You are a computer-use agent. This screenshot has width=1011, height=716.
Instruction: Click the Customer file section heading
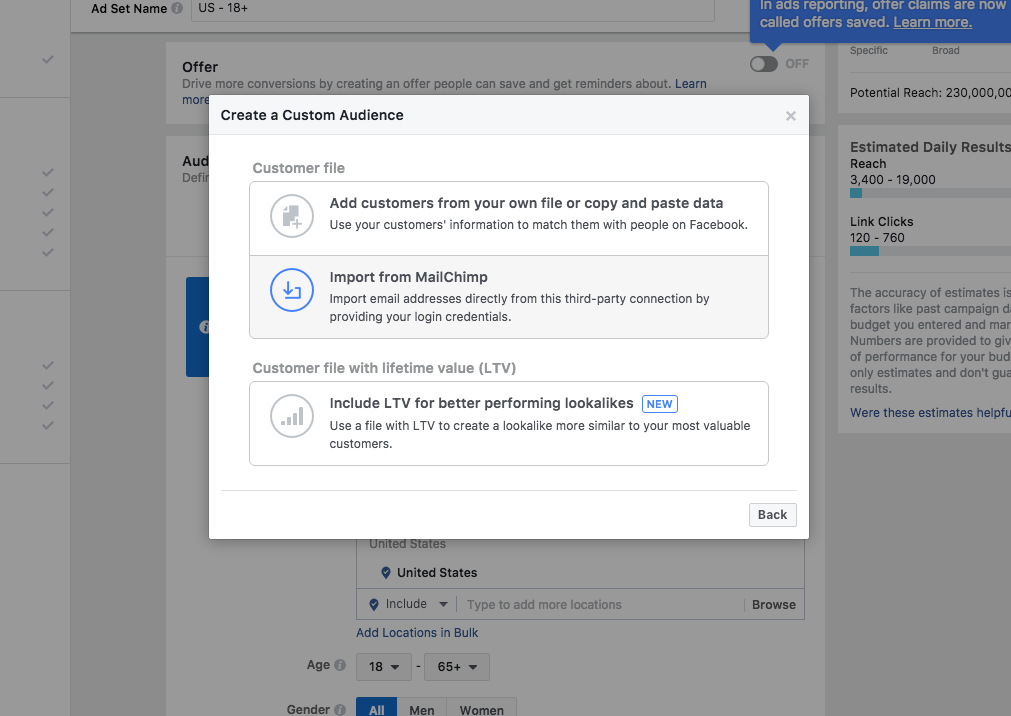299,168
